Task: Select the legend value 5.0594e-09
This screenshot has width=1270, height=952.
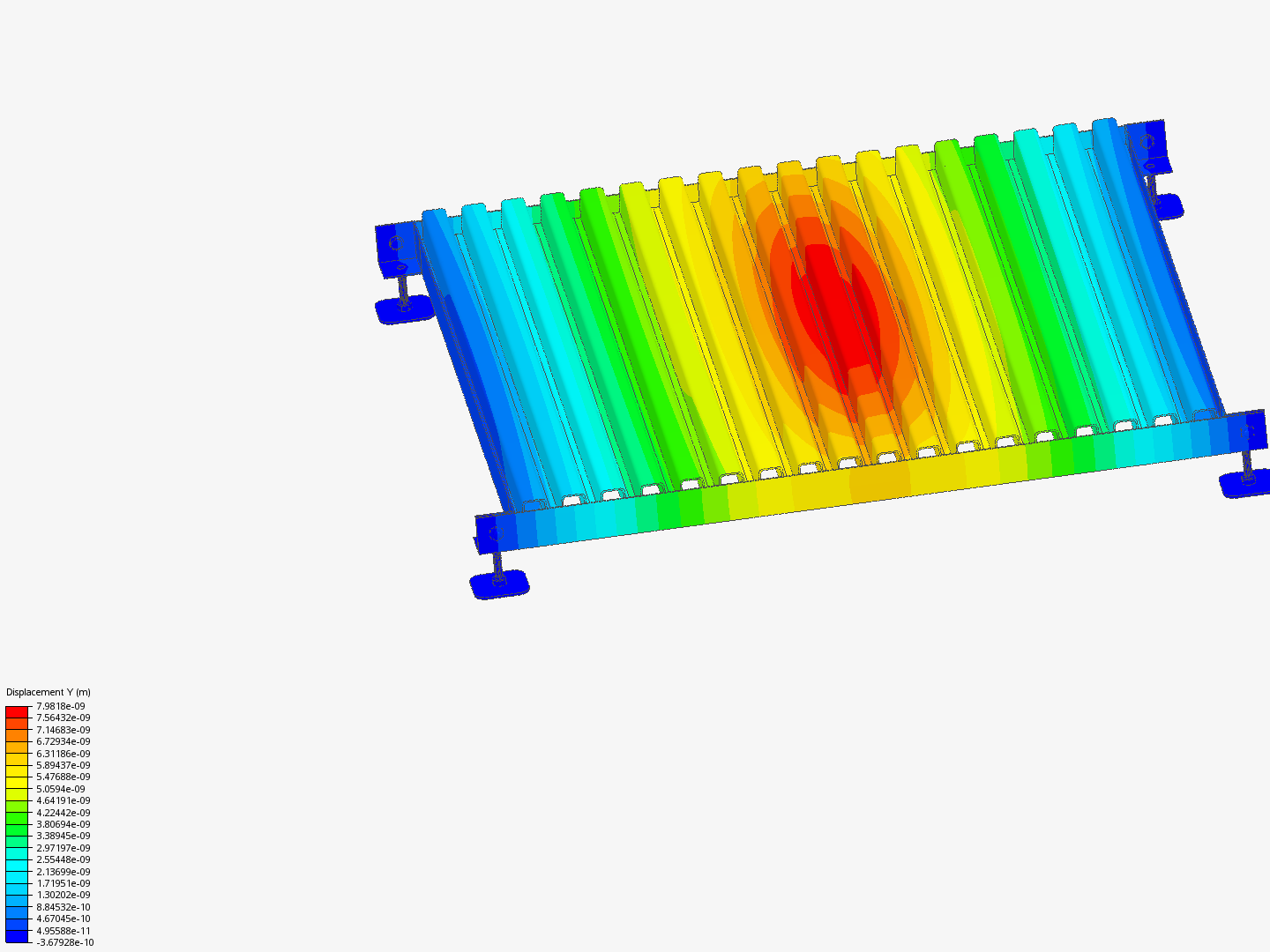Action: pyautogui.click(x=61, y=789)
